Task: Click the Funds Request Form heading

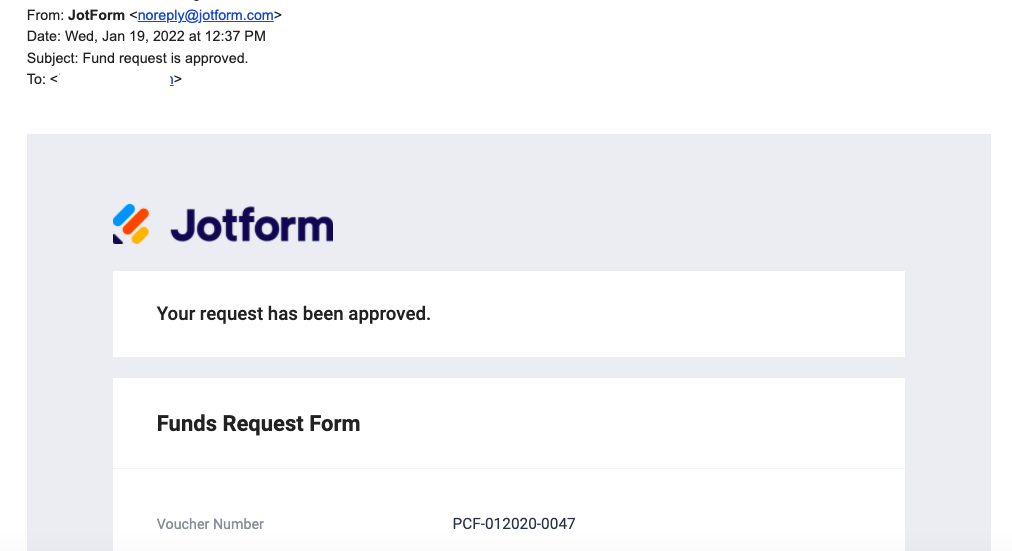Action: coord(258,423)
